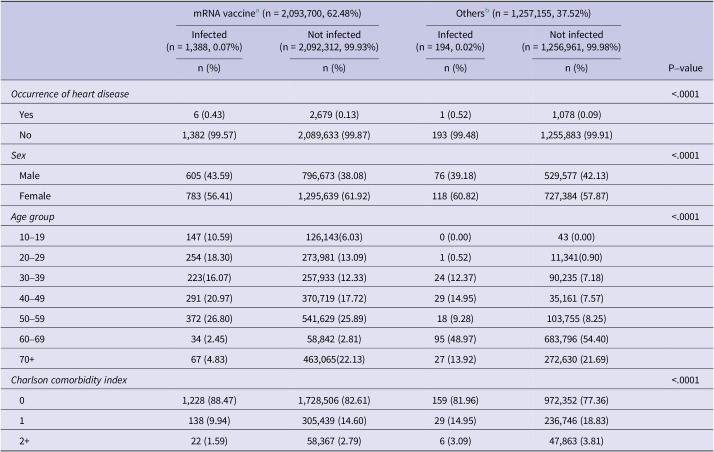Select the cell 2,679 (0.13)
This screenshot has width=714, height=452.
[334, 115]
